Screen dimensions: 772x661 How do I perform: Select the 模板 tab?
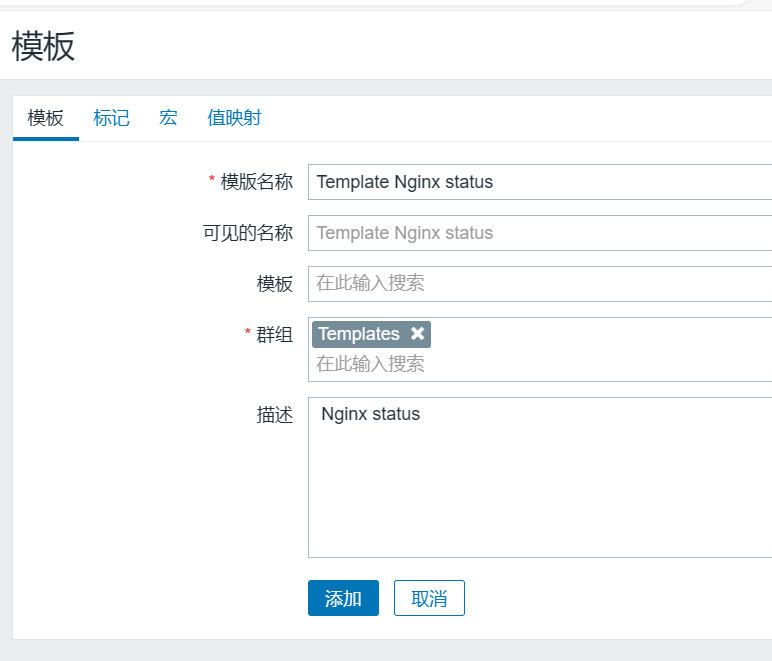[x=46, y=118]
